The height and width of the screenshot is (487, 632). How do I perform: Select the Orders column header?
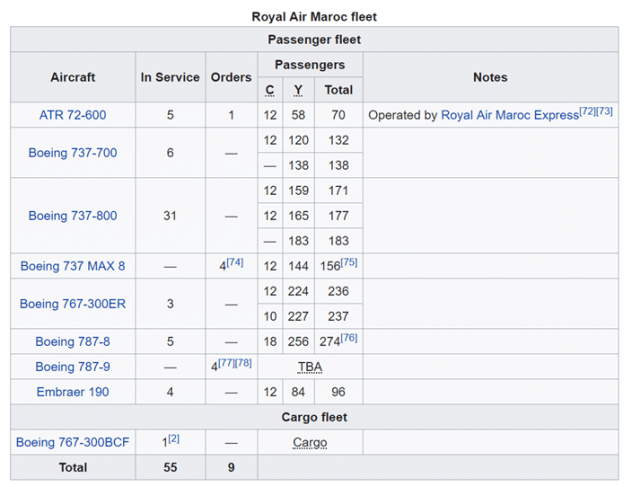point(231,77)
